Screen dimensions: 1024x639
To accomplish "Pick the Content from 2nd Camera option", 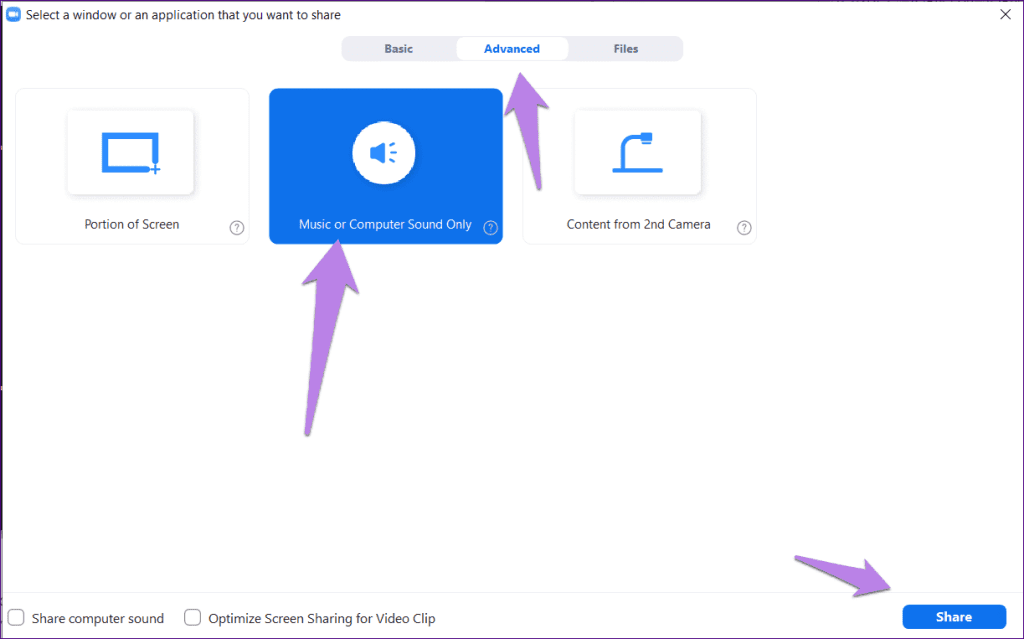I will click(x=638, y=166).
